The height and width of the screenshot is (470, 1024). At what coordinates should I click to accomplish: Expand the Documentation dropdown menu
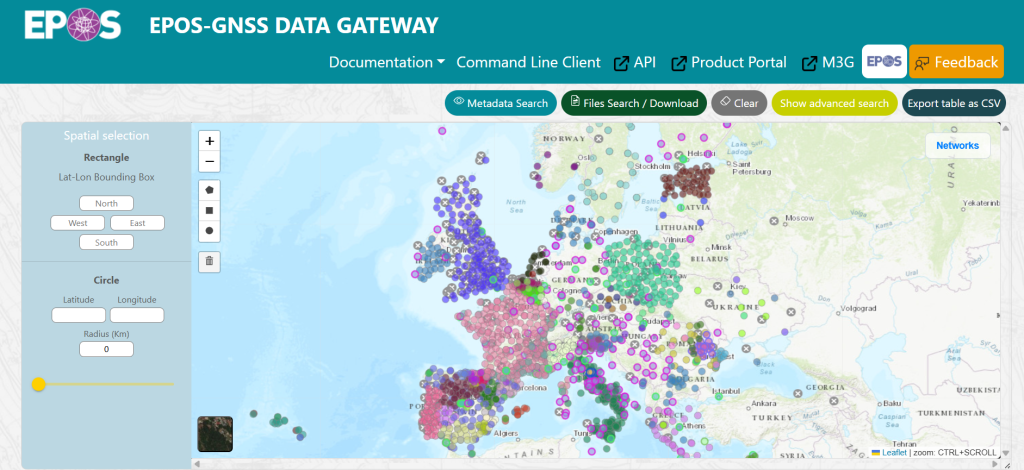(387, 62)
